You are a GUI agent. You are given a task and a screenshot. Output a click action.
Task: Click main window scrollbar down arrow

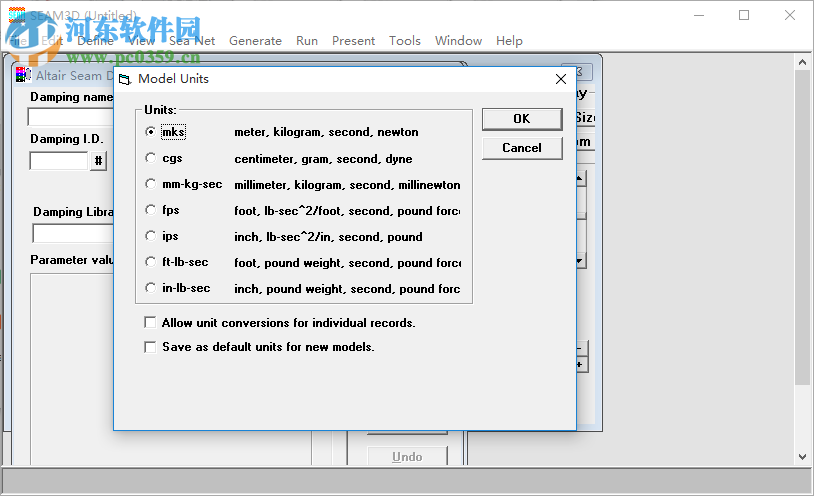pos(803,457)
